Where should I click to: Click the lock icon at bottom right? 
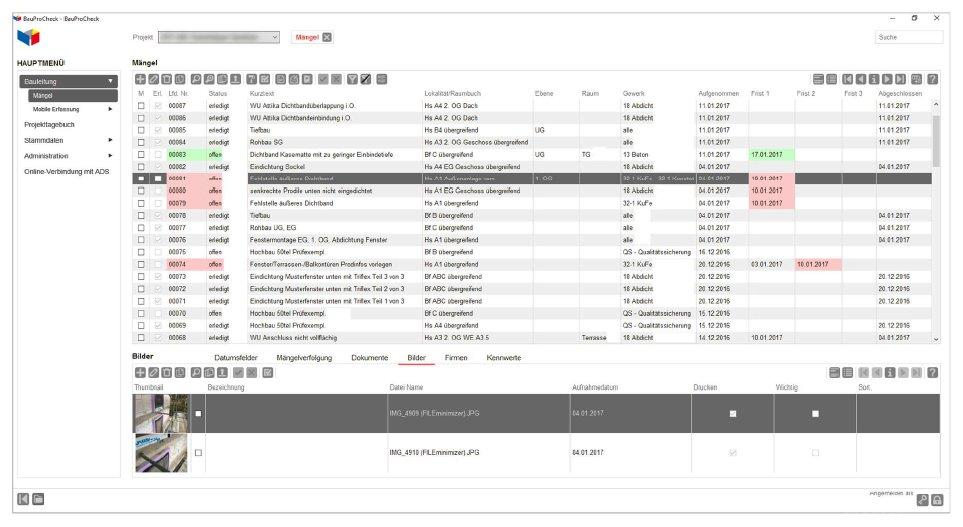(x=937, y=500)
